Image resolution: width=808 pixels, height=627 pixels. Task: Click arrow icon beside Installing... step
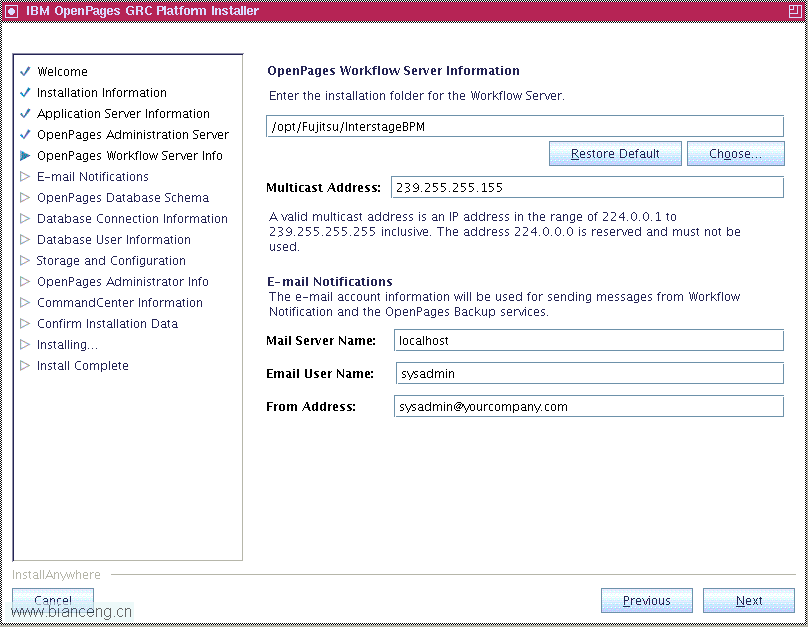point(25,345)
